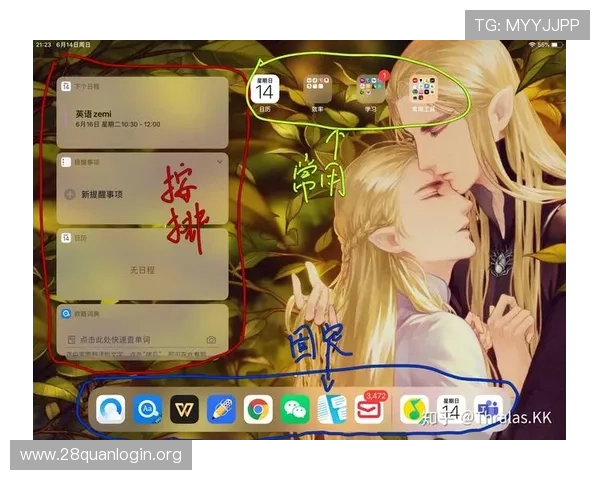The height and width of the screenshot is (480, 600).
Task: Open the Quark browser app in the dock
Action: pyautogui.click(x=111, y=410)
